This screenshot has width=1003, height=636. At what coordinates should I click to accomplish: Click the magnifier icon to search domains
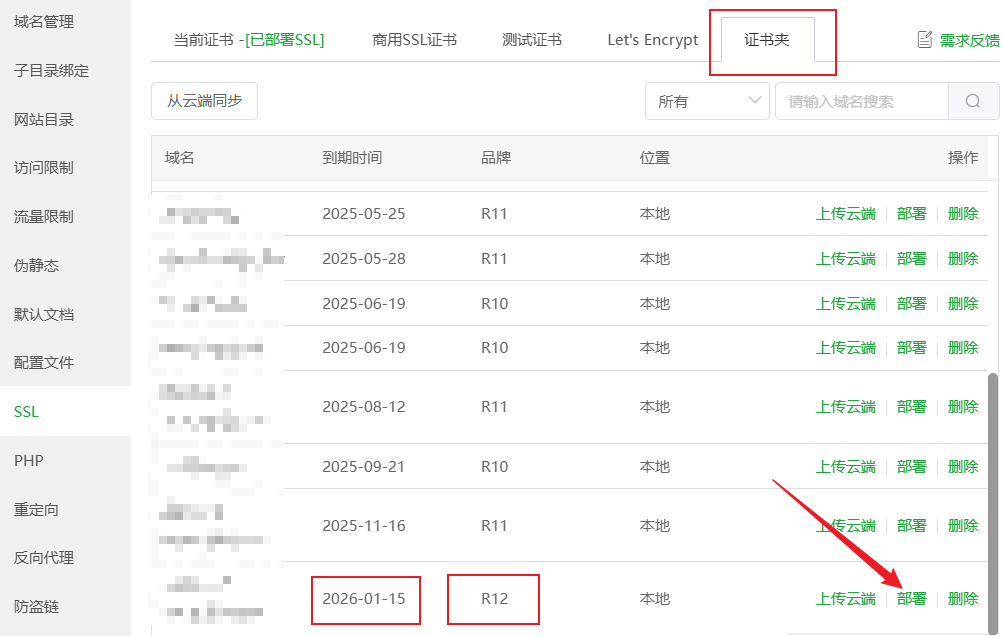[972, 101]
